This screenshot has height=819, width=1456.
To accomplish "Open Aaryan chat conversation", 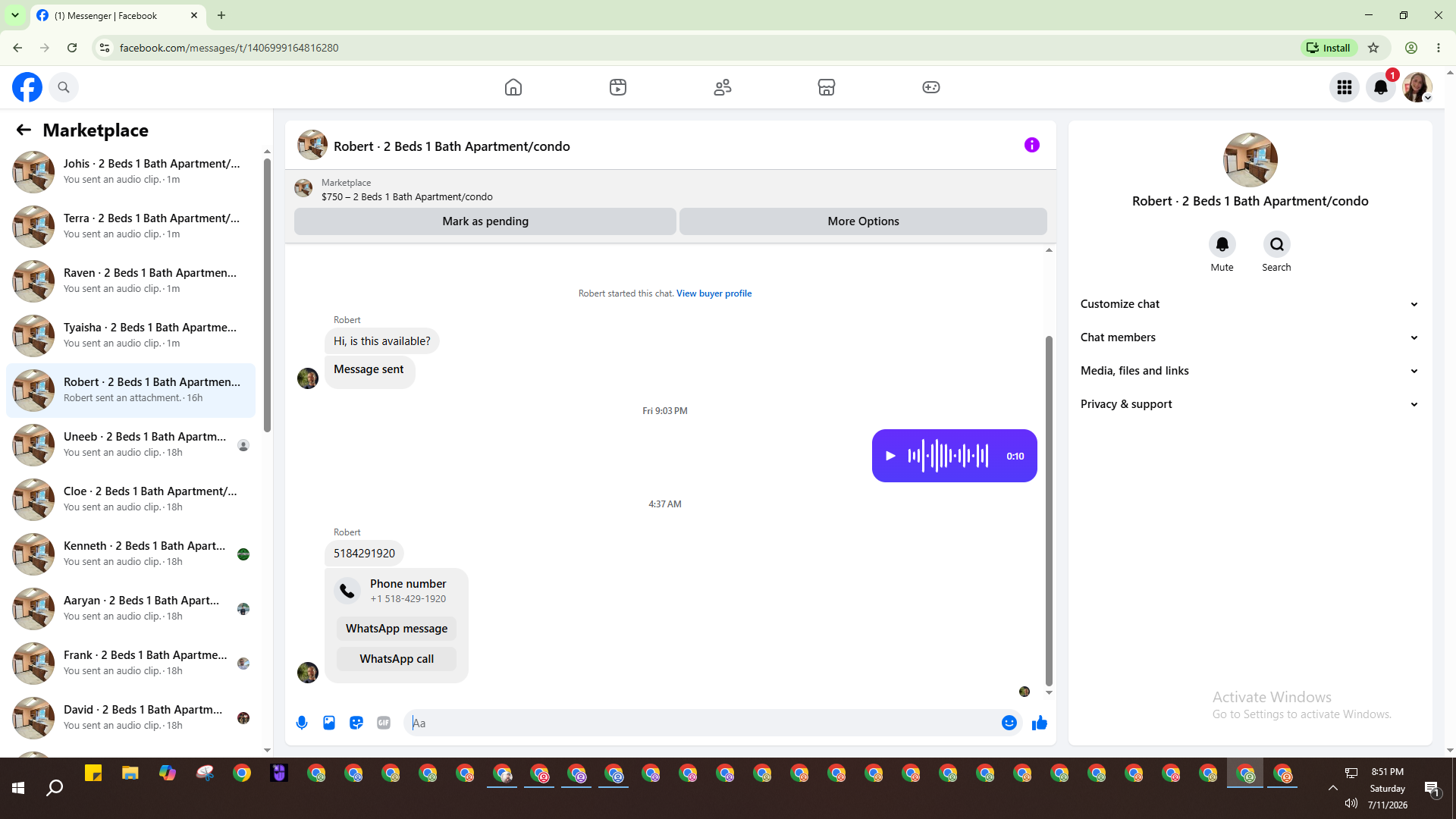I will click(130, 609).
